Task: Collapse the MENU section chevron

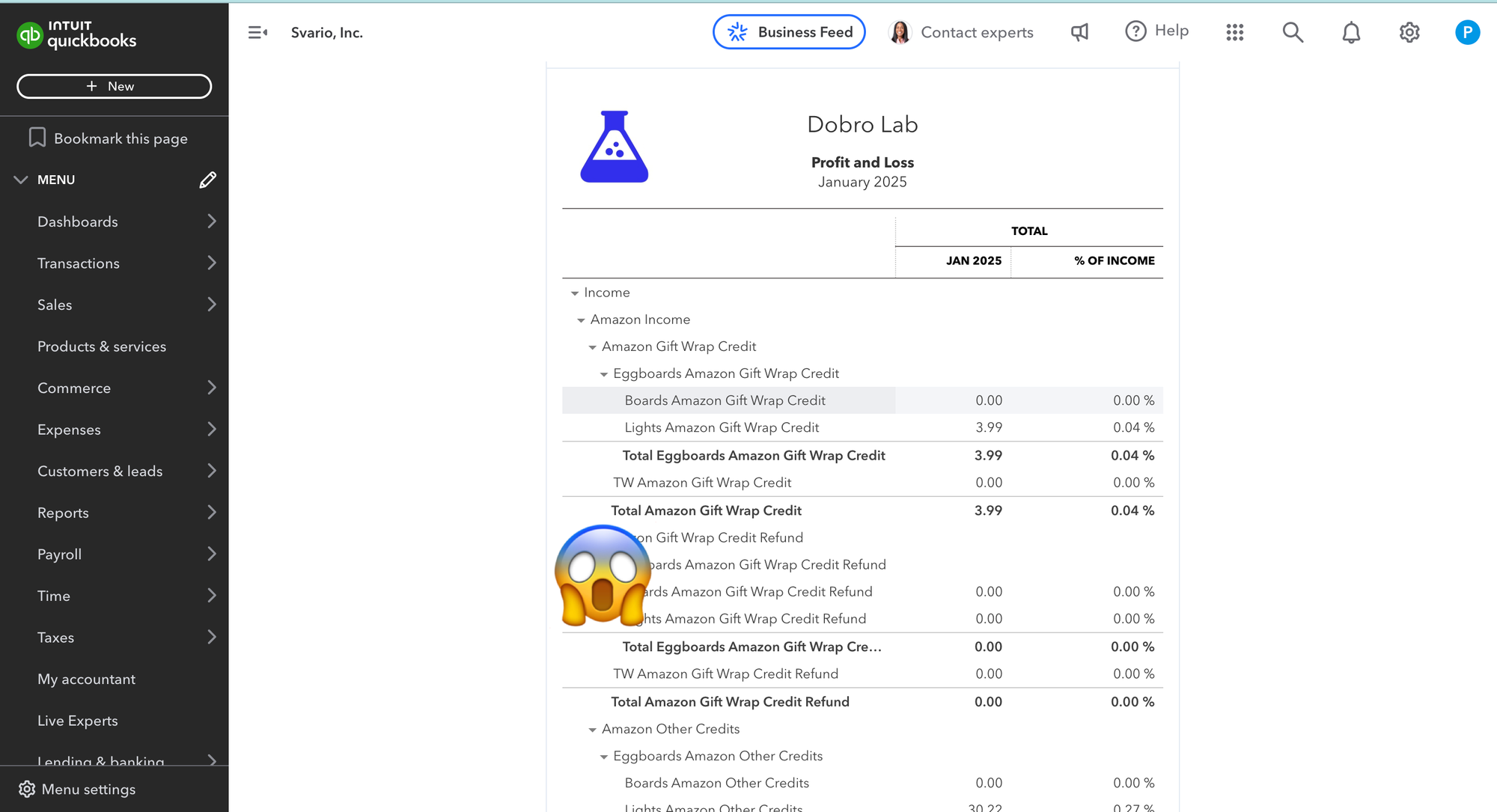Action: (x=21, y=180)
